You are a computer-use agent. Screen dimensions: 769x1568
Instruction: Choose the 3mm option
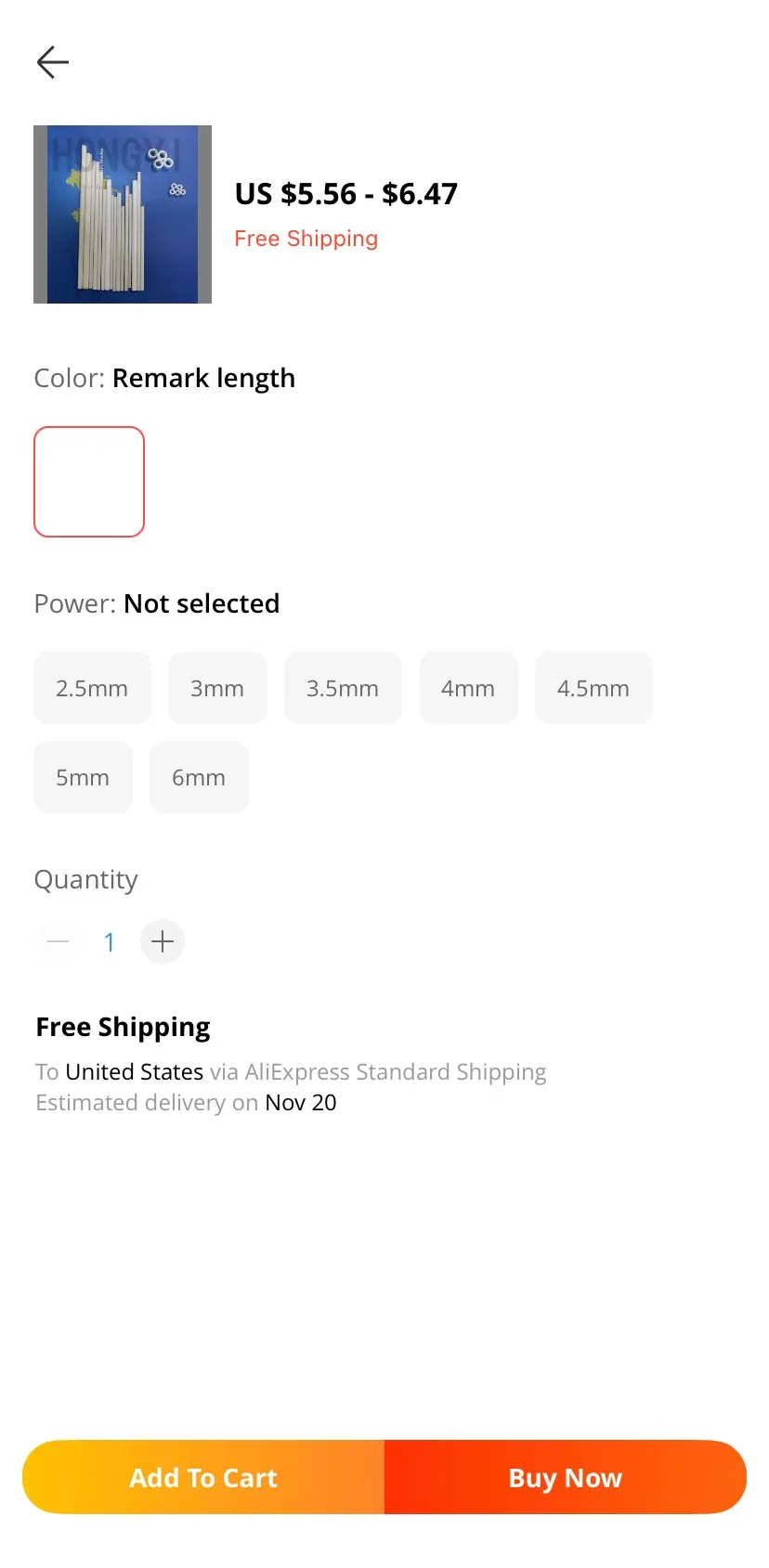coord(217,688)
